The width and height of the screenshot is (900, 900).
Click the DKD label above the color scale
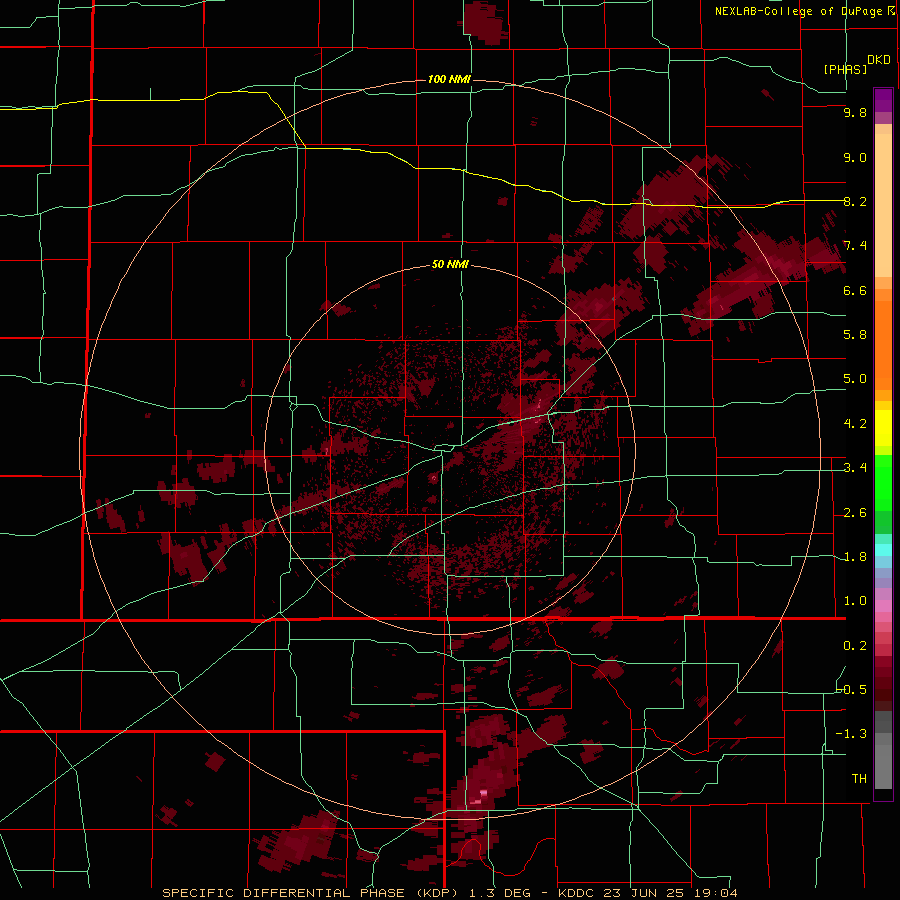point(879,60)
